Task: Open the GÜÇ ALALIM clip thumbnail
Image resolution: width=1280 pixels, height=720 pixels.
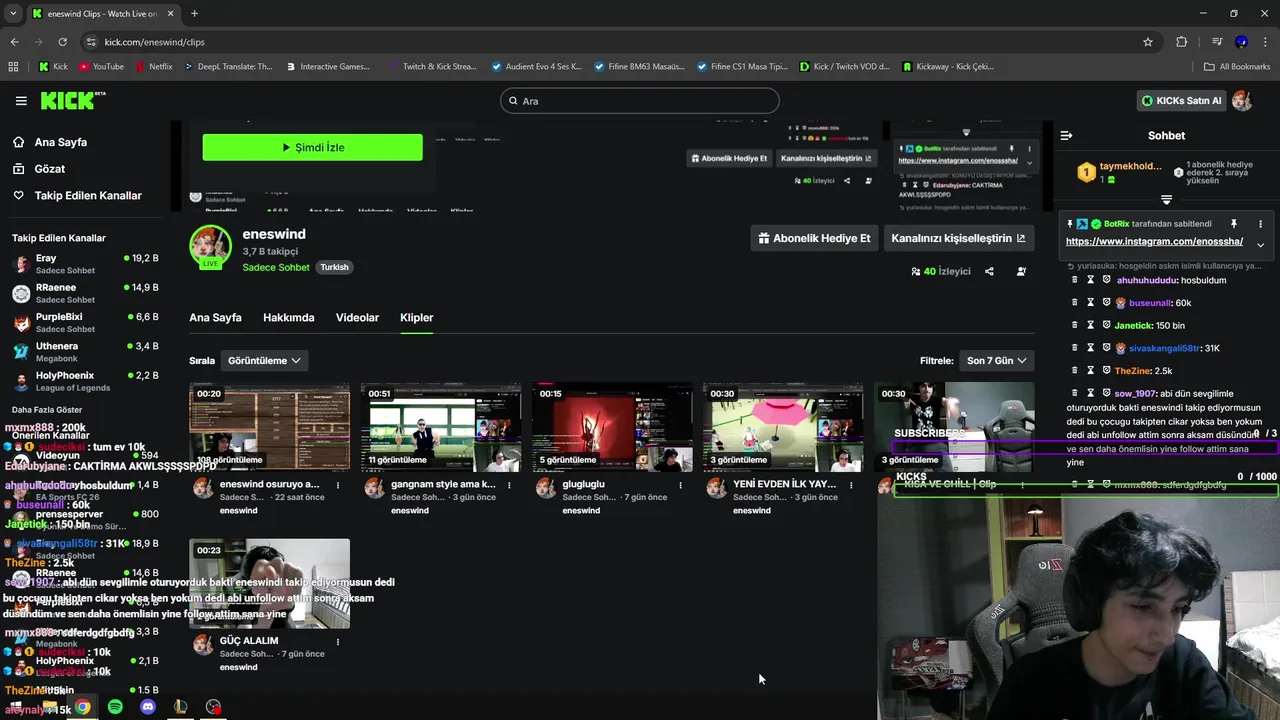Action: 270,583
